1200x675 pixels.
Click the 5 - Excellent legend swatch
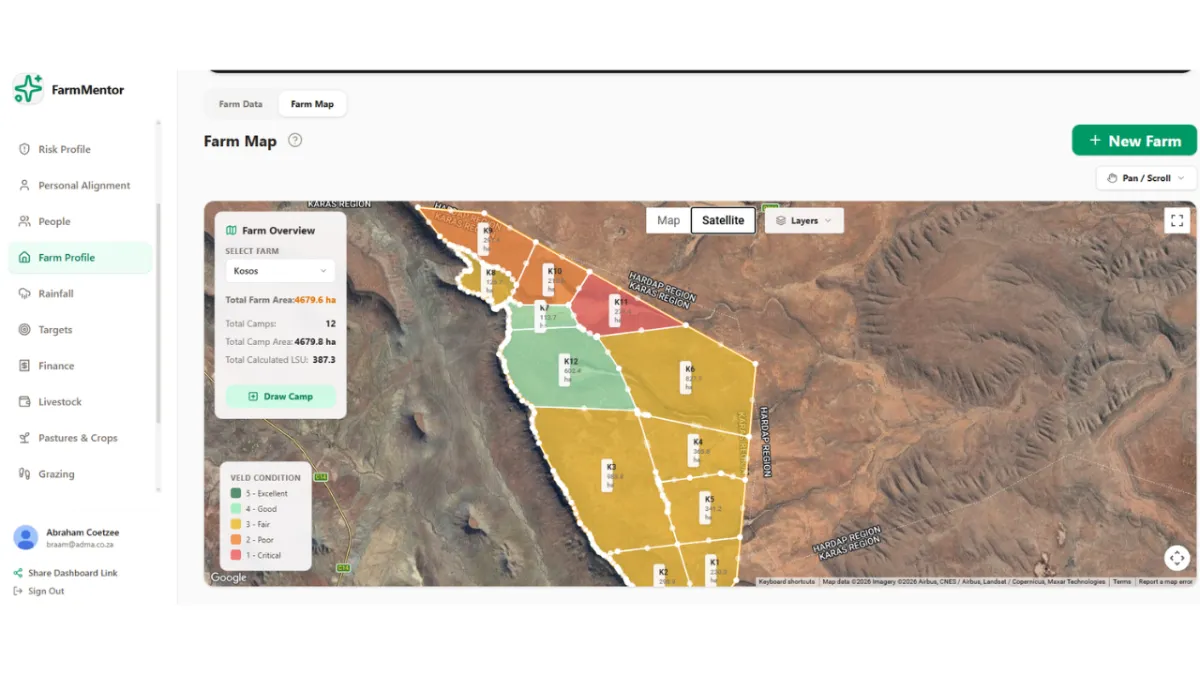pos(235,493)
